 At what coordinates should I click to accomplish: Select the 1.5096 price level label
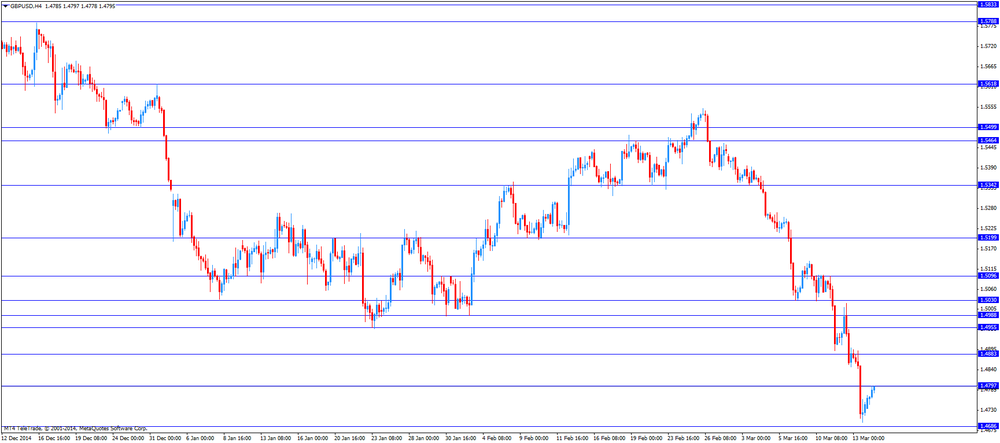[x=988, y=276]
